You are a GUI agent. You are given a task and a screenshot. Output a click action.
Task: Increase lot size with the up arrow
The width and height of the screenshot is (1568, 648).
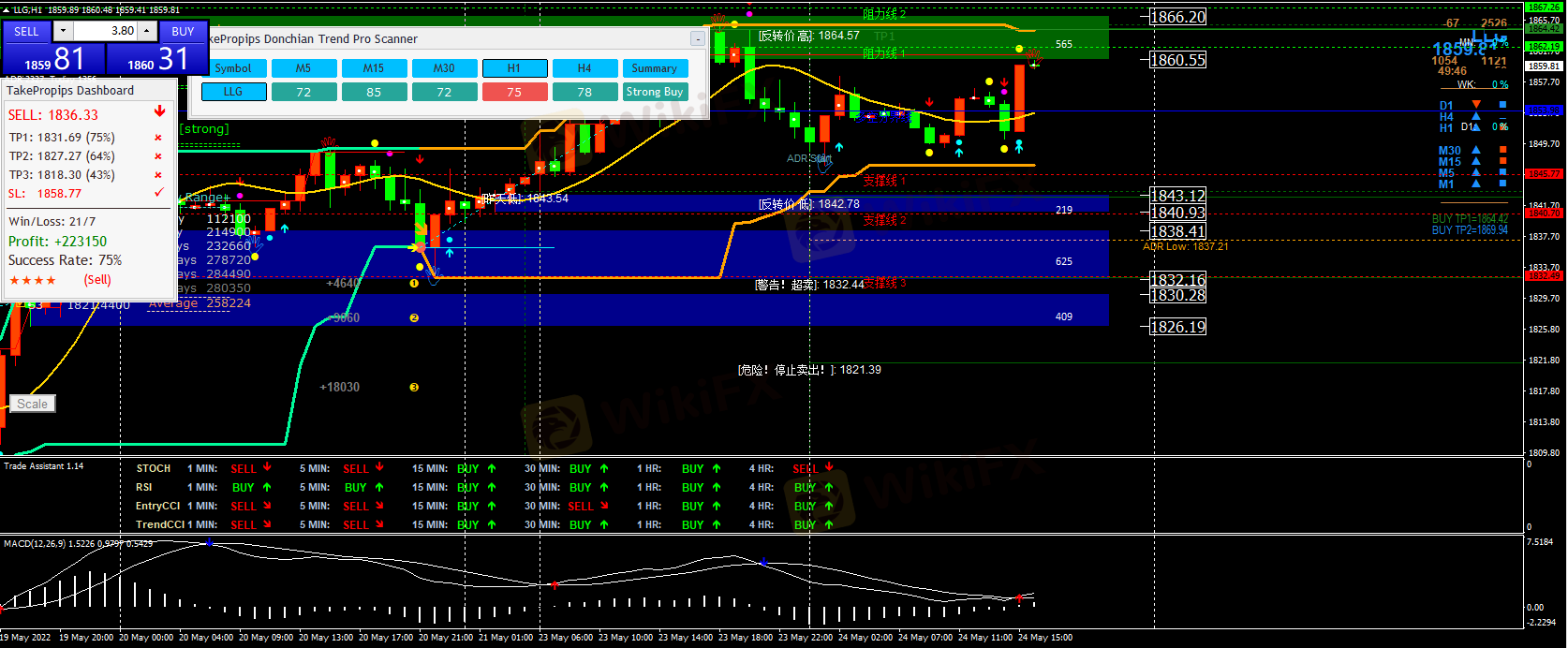pos(147,31)
